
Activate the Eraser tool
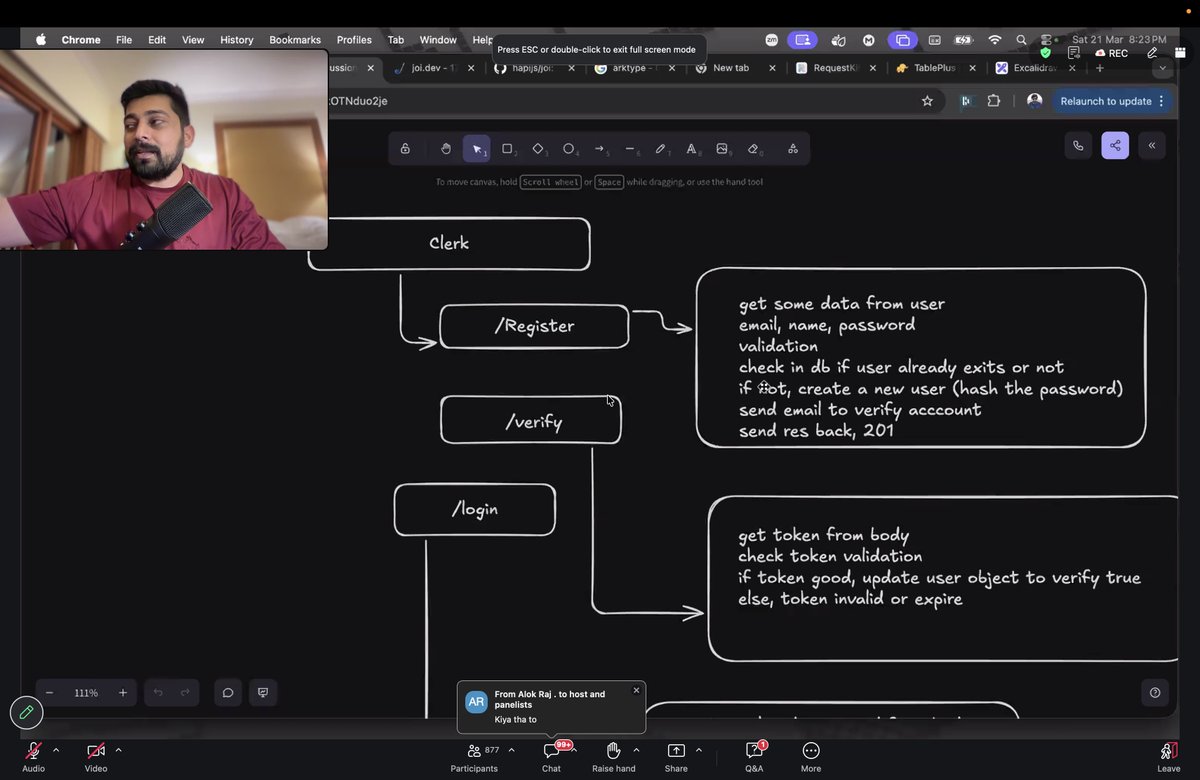click(753, 148)
